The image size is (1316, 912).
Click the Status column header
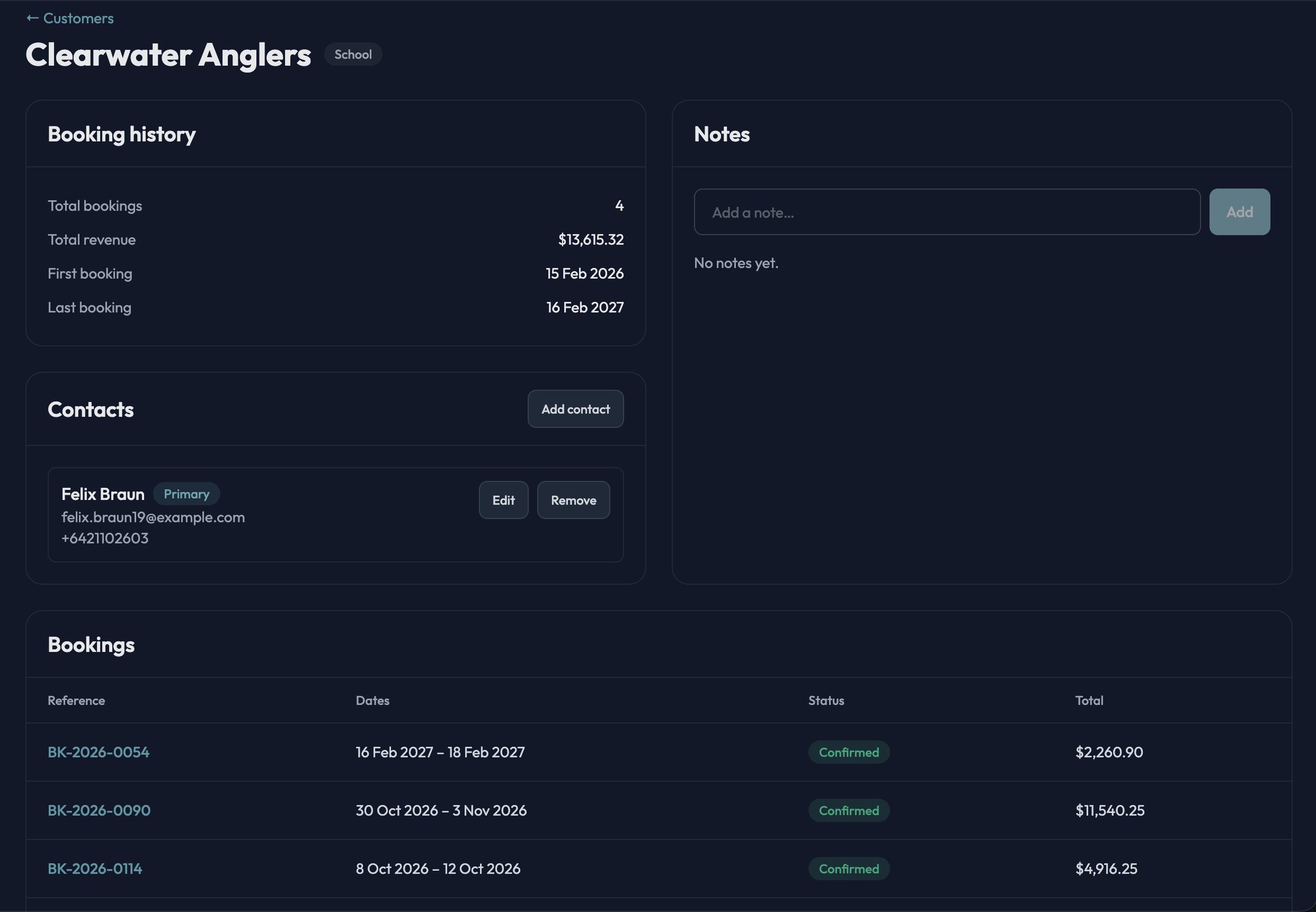[826, 701]
